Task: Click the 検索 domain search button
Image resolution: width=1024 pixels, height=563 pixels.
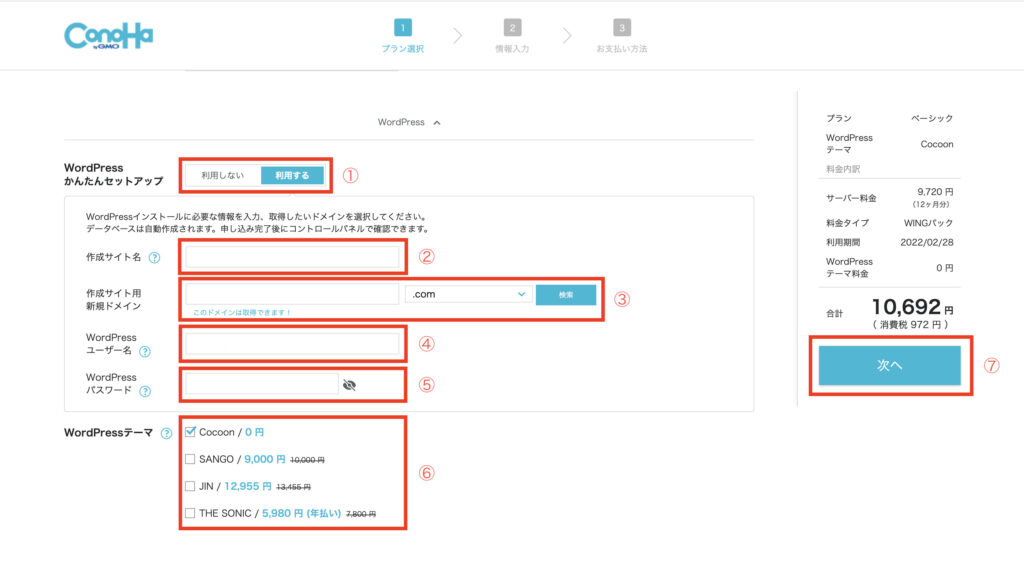Action: click(x=566, y=295)
